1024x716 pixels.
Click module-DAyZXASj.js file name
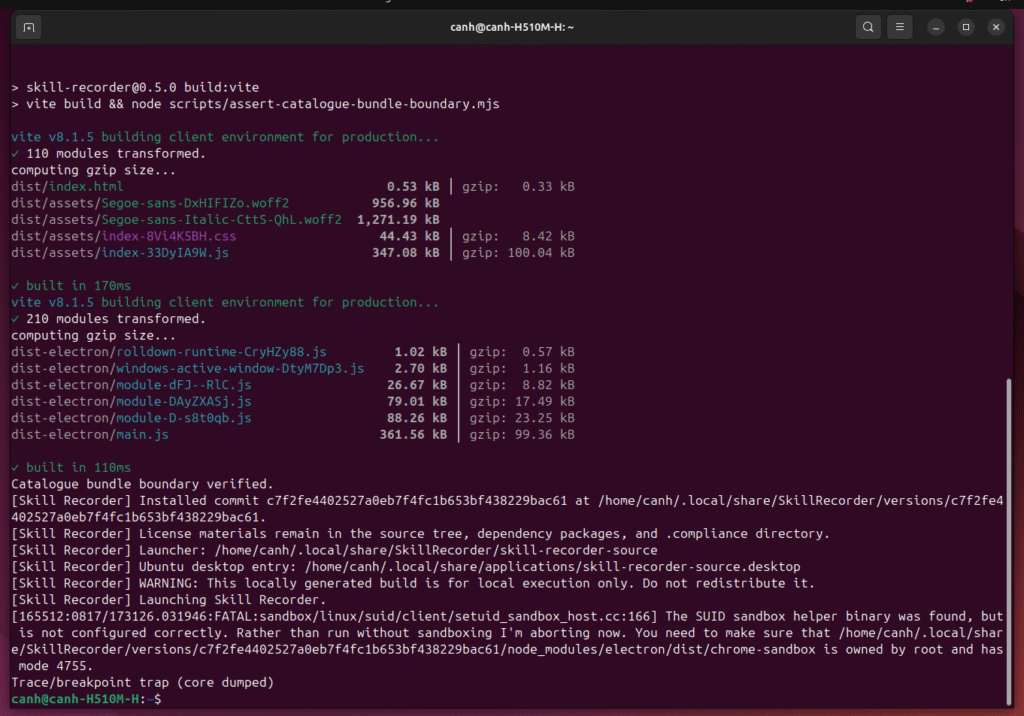(184, 402)
